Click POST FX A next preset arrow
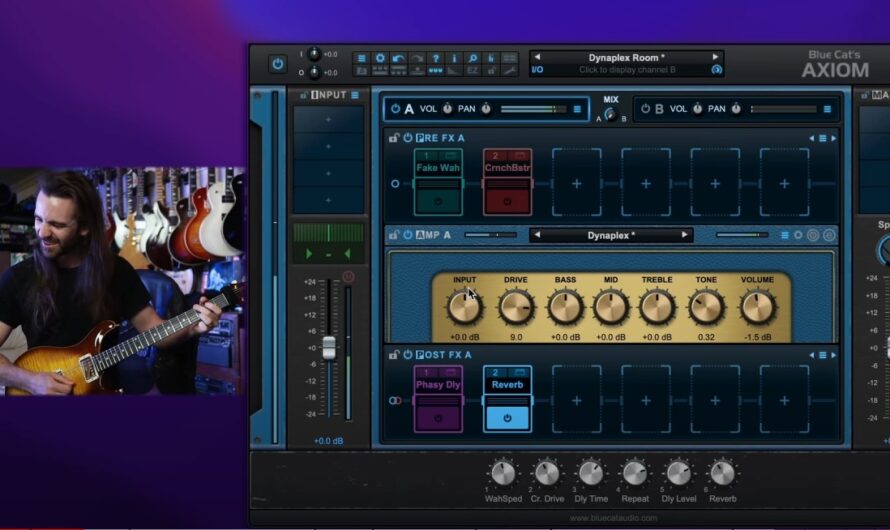The image size is (890, 530). (833, 355)
